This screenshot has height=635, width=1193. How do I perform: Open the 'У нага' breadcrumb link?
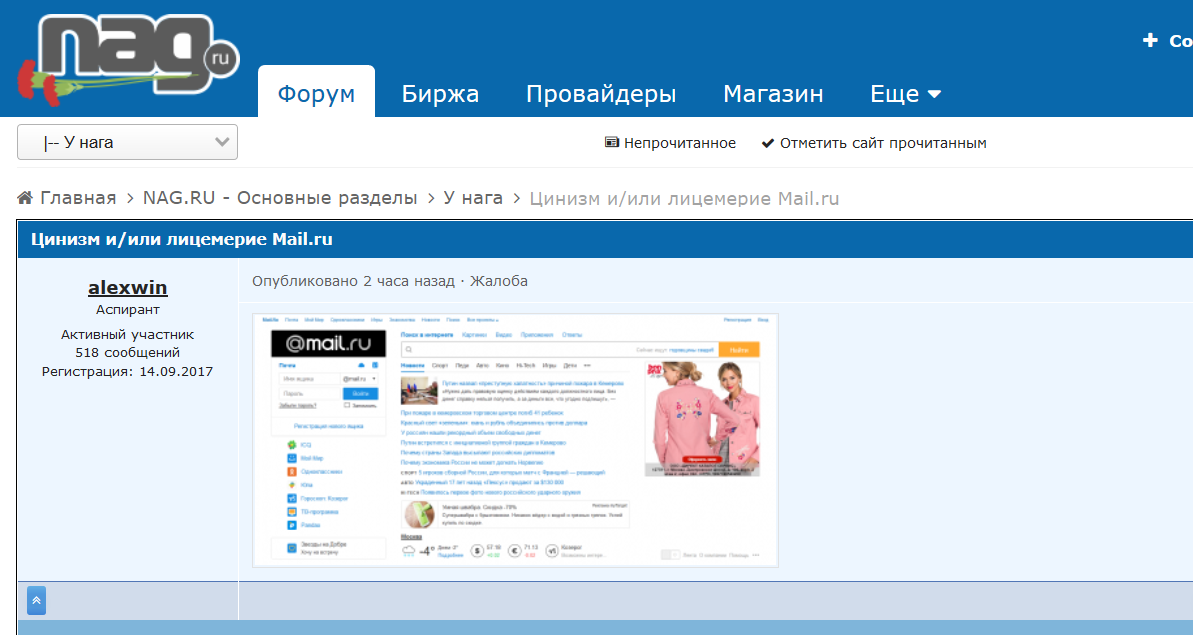pyautogui.click(x=473, y=198)
